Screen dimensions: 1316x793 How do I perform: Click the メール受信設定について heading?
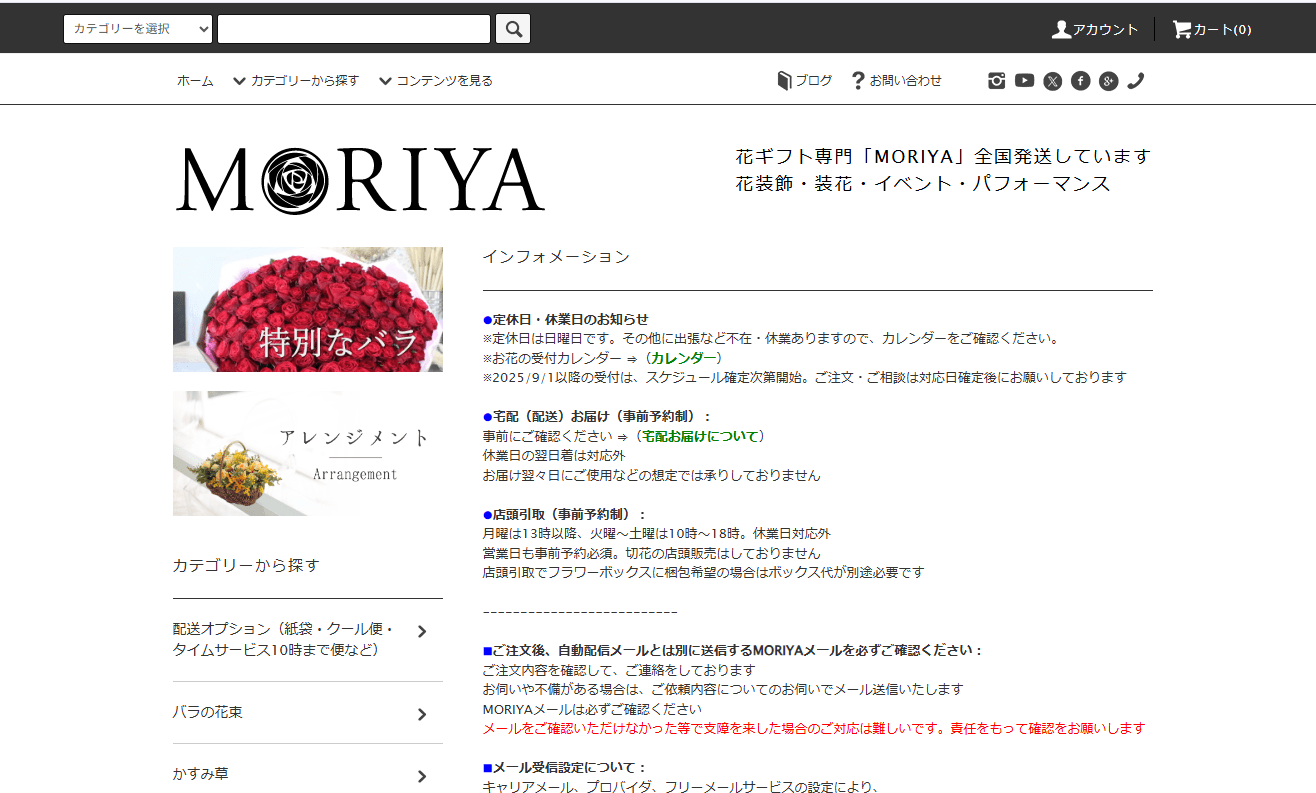[570, 768]
